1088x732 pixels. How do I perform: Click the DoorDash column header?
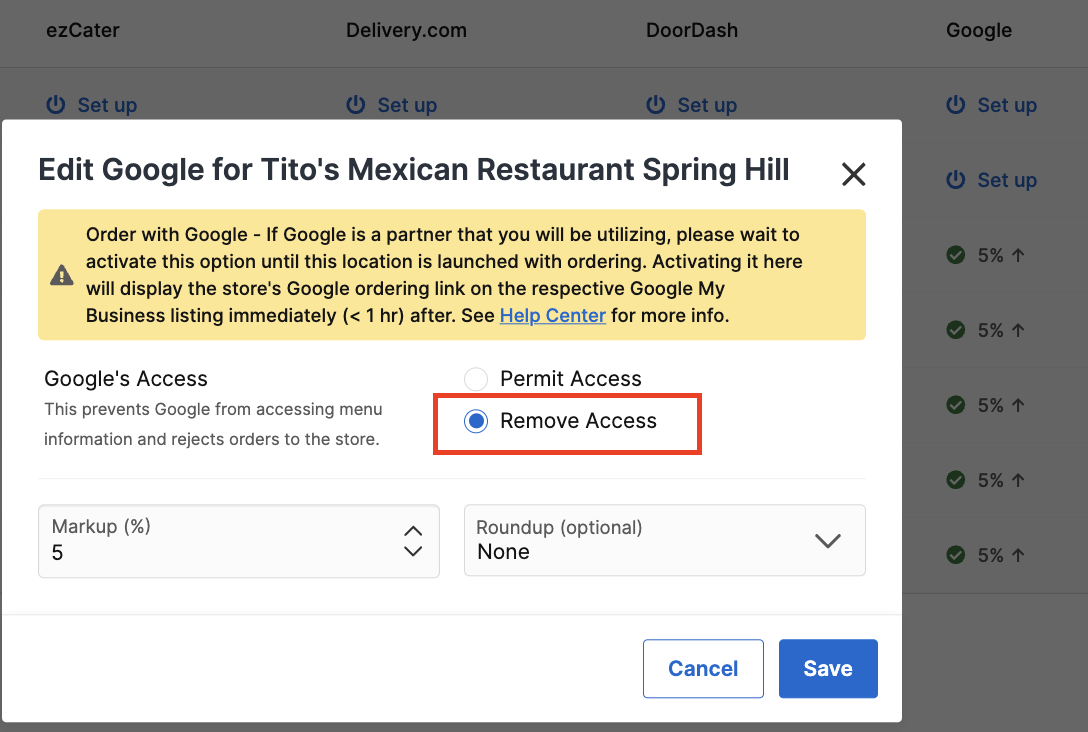coord(692,30)
